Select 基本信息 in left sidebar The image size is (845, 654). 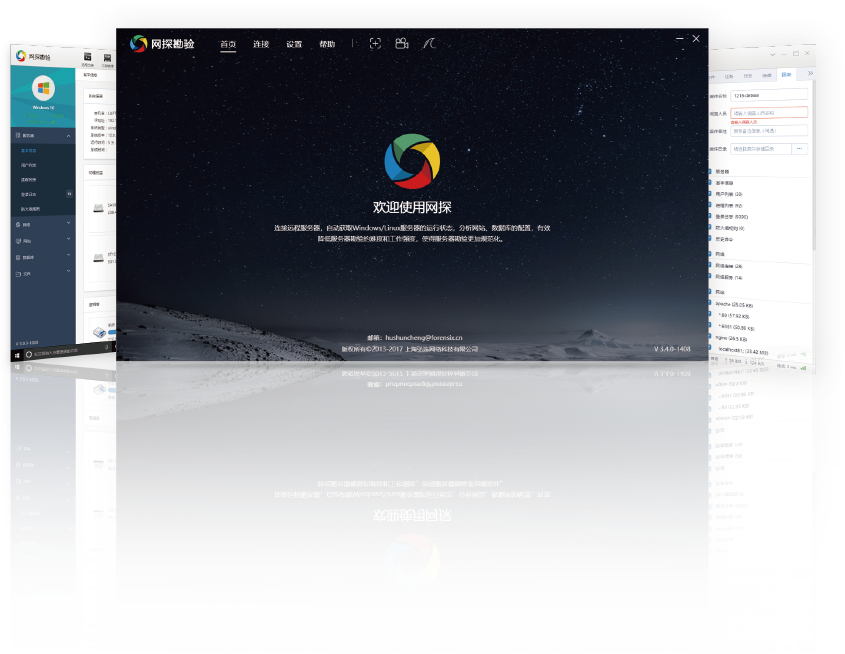pyautogui.click(x=29, y=151)
